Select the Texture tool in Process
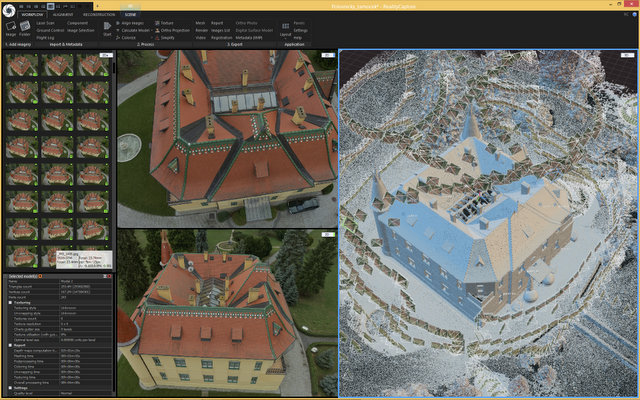Screen dimensions: 640x400 [x=170, y=21]
